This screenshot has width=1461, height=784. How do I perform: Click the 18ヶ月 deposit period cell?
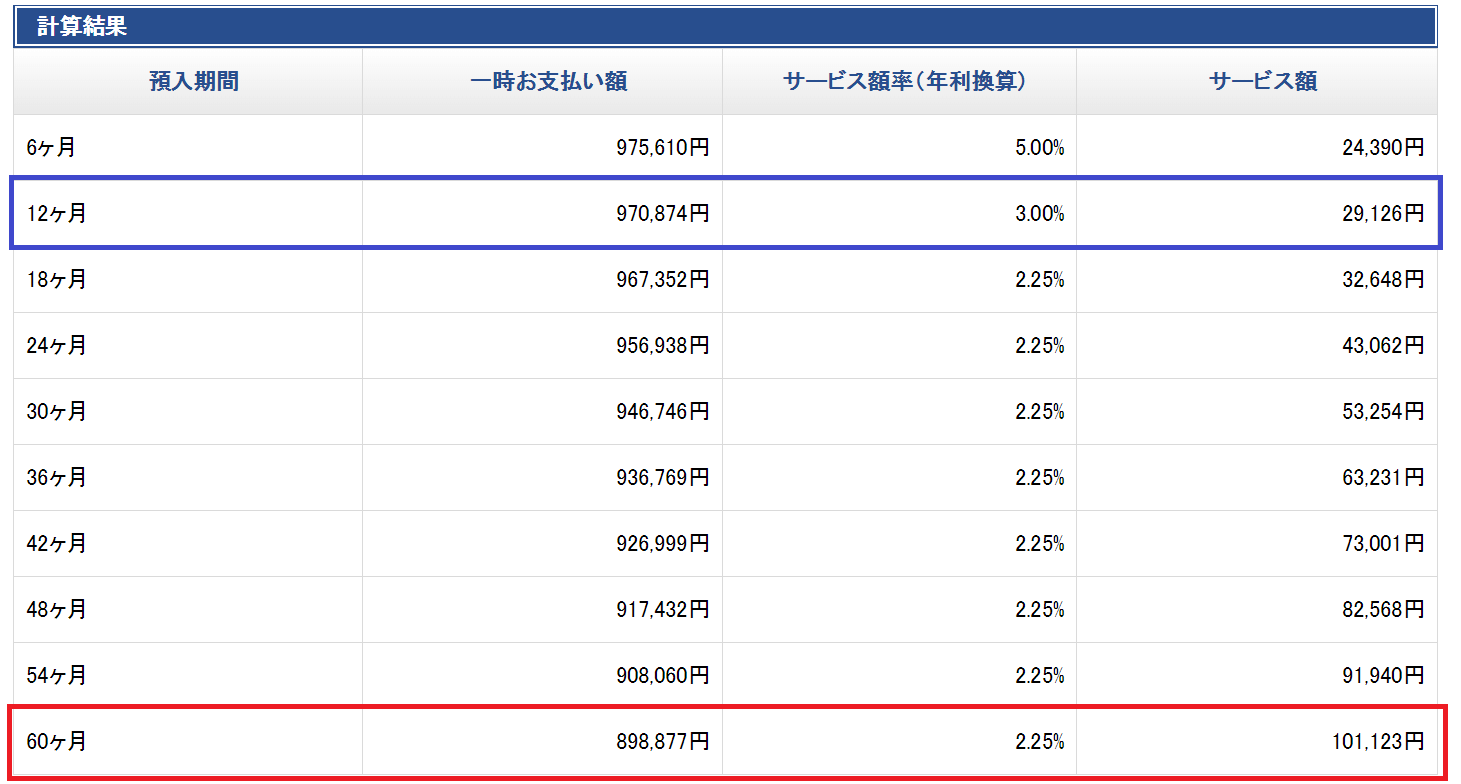[57, 280]
